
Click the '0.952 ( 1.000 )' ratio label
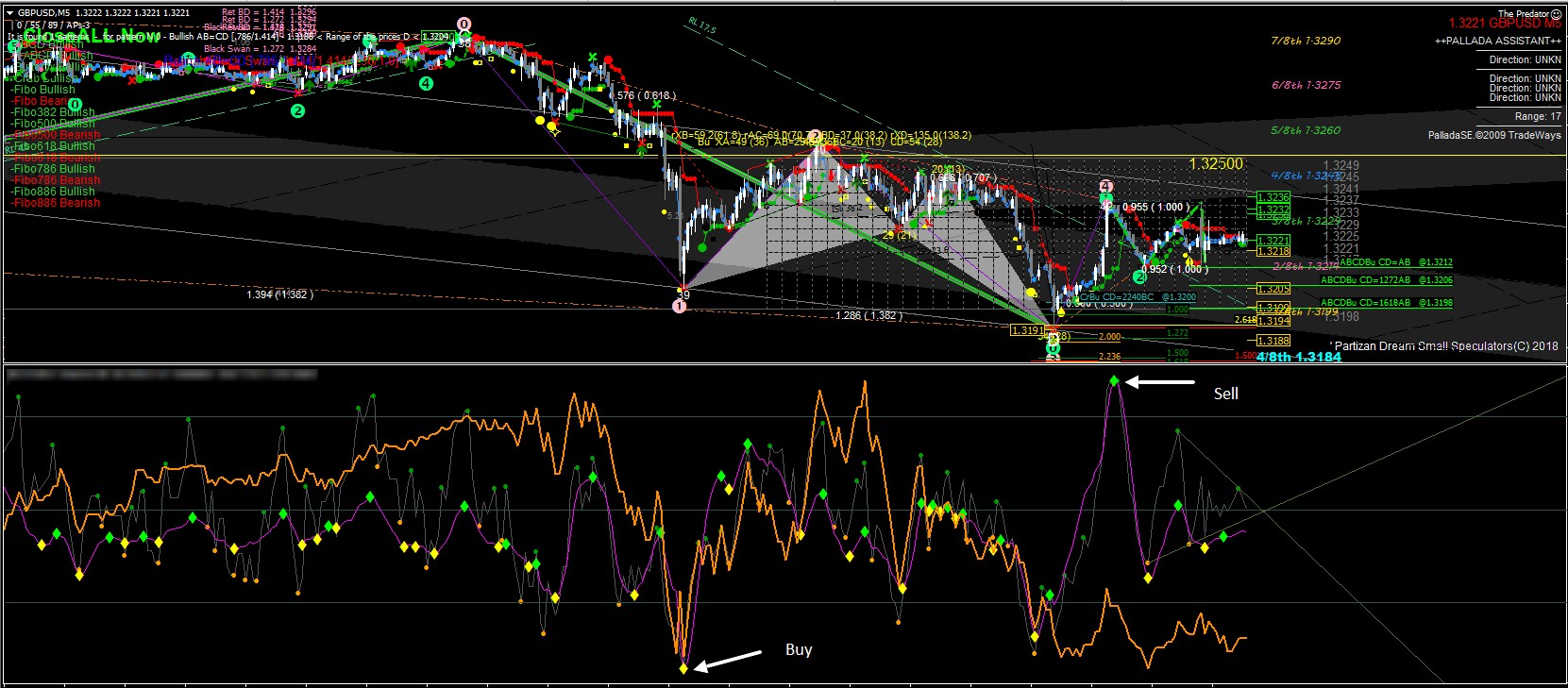coord(1175,269)
